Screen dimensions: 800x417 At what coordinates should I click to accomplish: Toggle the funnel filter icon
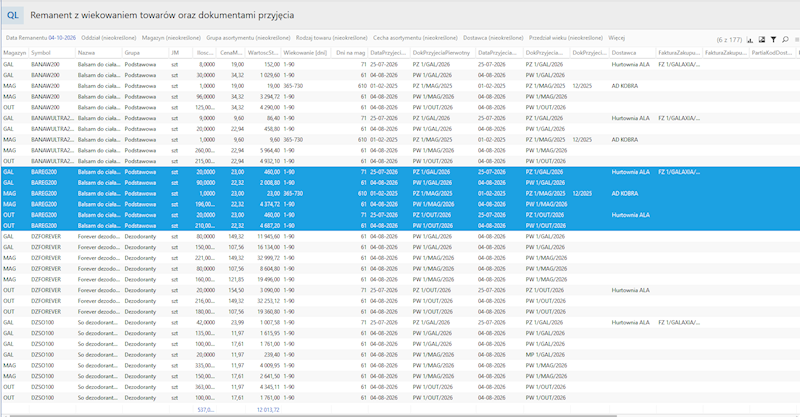tap(773, 39)
